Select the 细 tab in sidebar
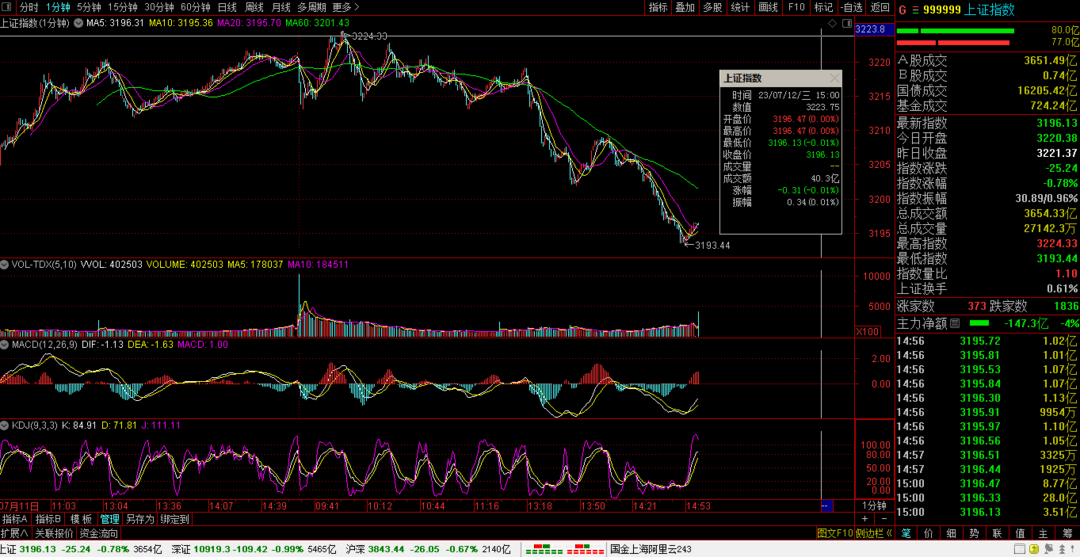 (x=952, y=533)
